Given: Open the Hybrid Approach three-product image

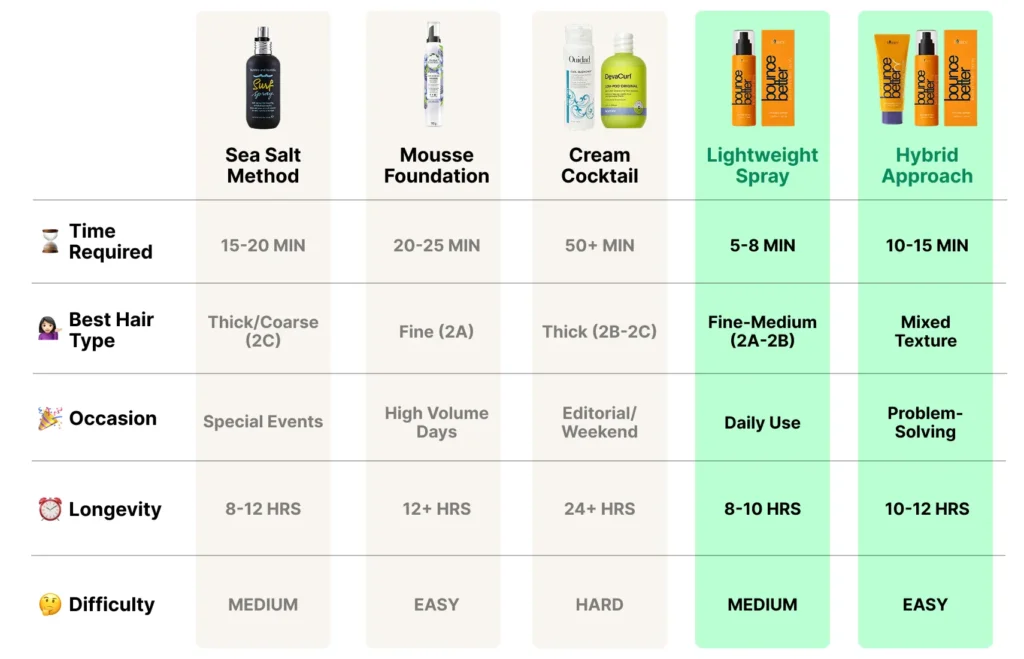Looking at the screenshot, I should (925, 78).
